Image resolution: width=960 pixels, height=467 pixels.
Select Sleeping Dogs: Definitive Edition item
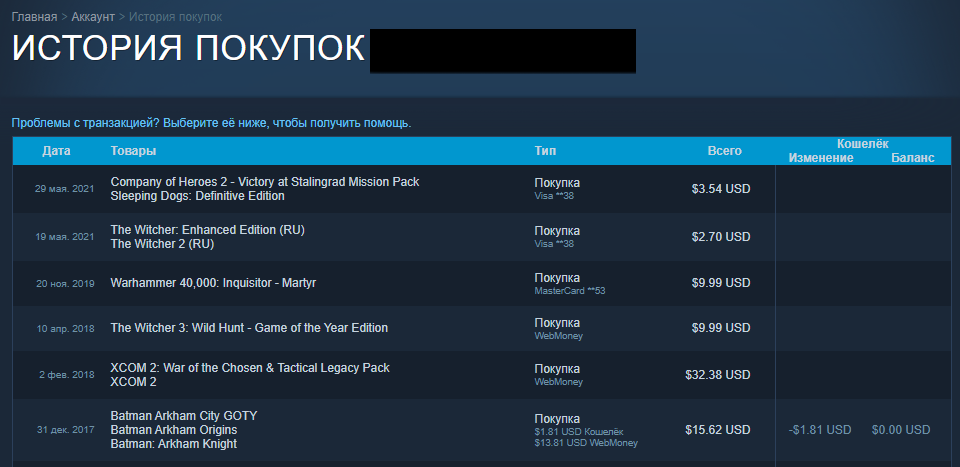197,196
